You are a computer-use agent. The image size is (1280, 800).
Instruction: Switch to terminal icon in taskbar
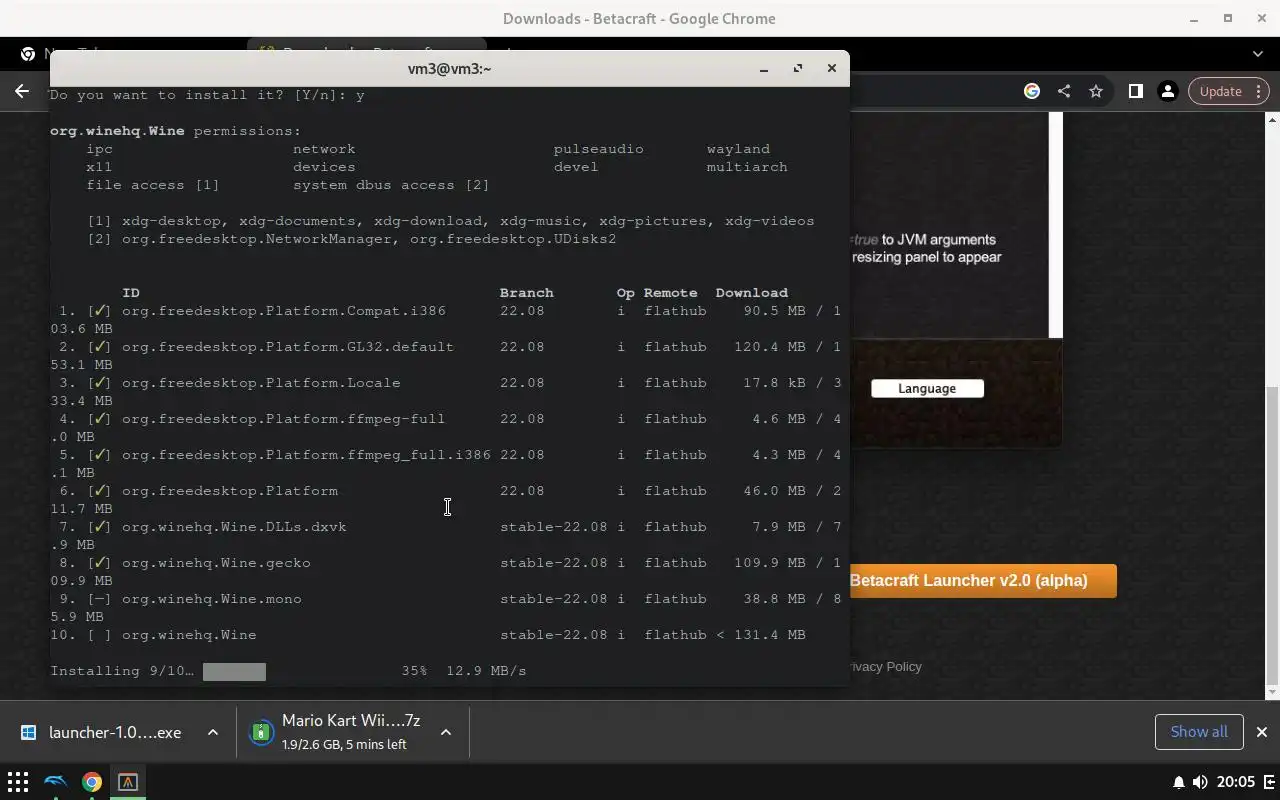pyautogui.click(x=128, y=782)
